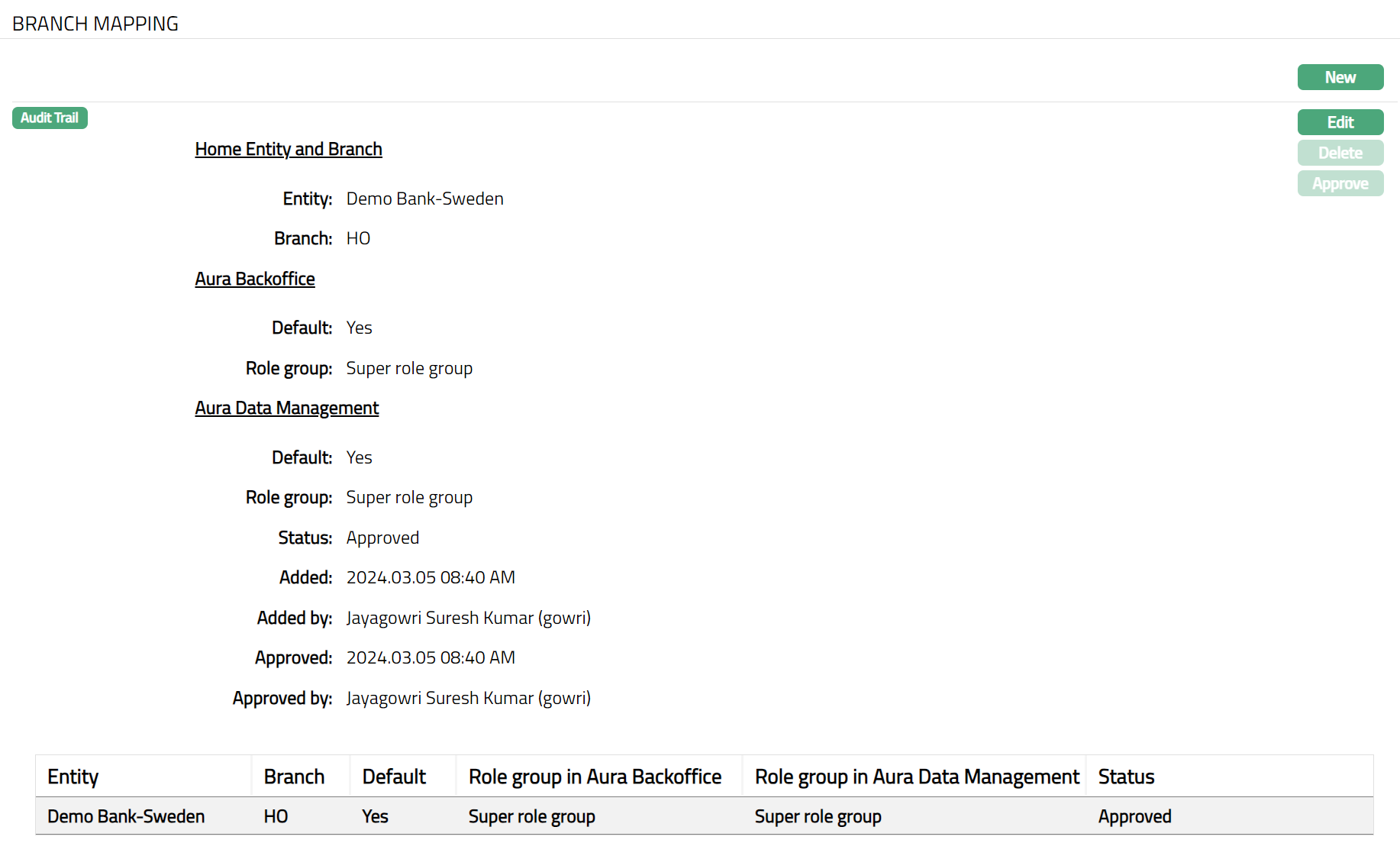Viewport: 1400px width, 843px height.
Task: Select the Demo Bank-Sweden table row cell
Action: click(x=126, y=816)
